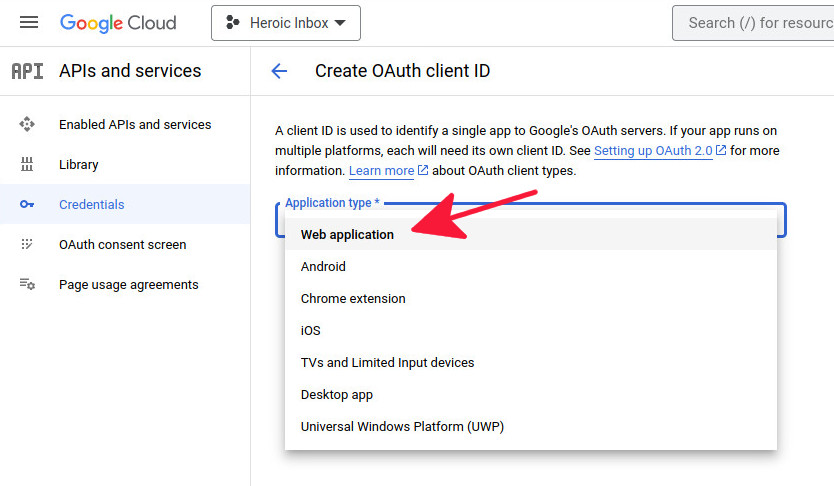The image size is (834, 486).
Task: Open the hamburger navigation menu
Action: tap(29, 22)
